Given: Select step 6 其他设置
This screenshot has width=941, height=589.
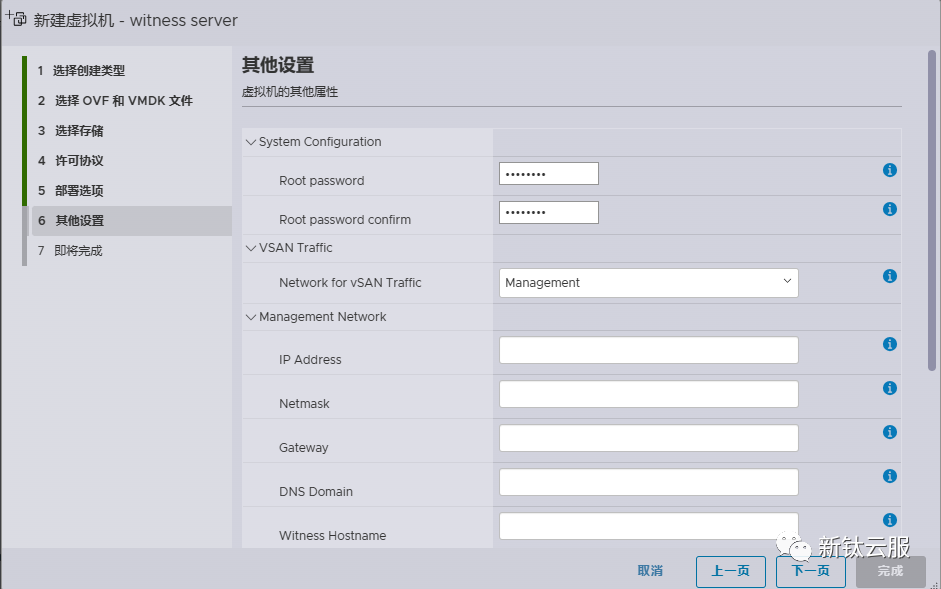Looking at the screenshot, I should (x=132, y=221).
